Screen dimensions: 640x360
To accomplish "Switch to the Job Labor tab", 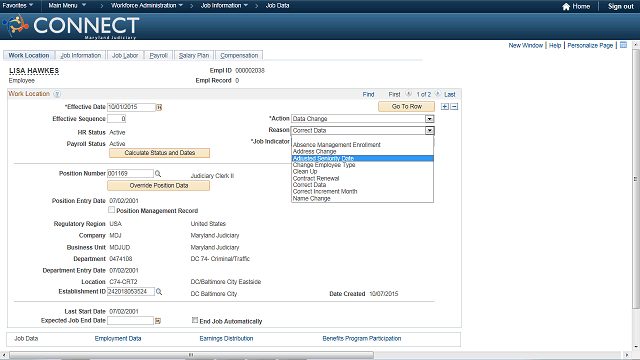I will (x=125, y=56).
